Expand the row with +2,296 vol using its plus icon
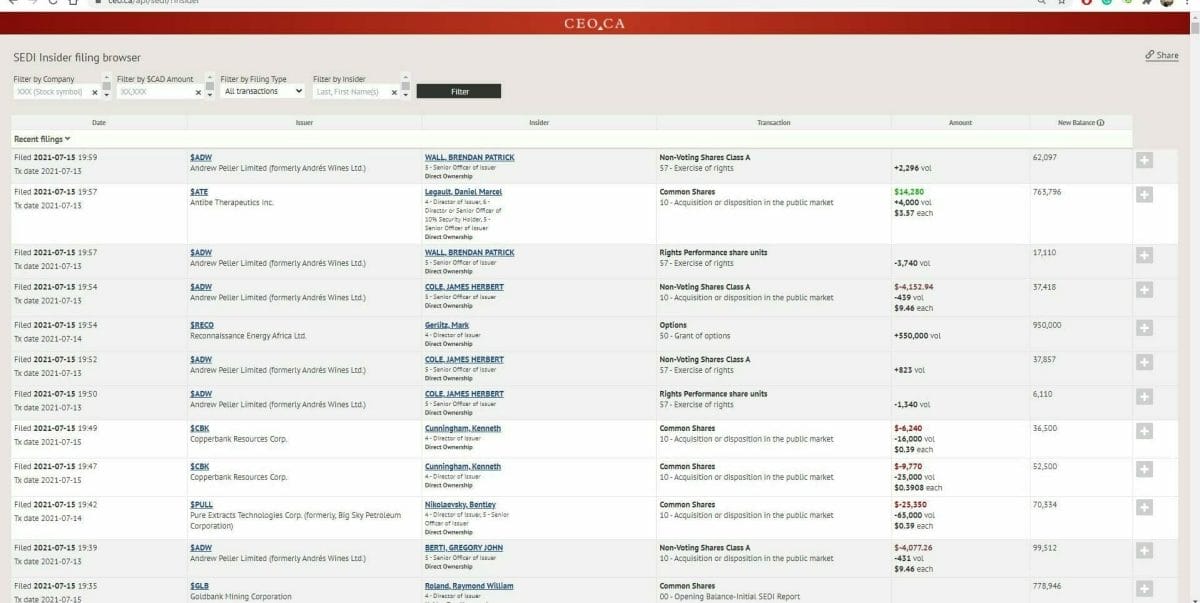1200x603 pixels. point(1144,160)
